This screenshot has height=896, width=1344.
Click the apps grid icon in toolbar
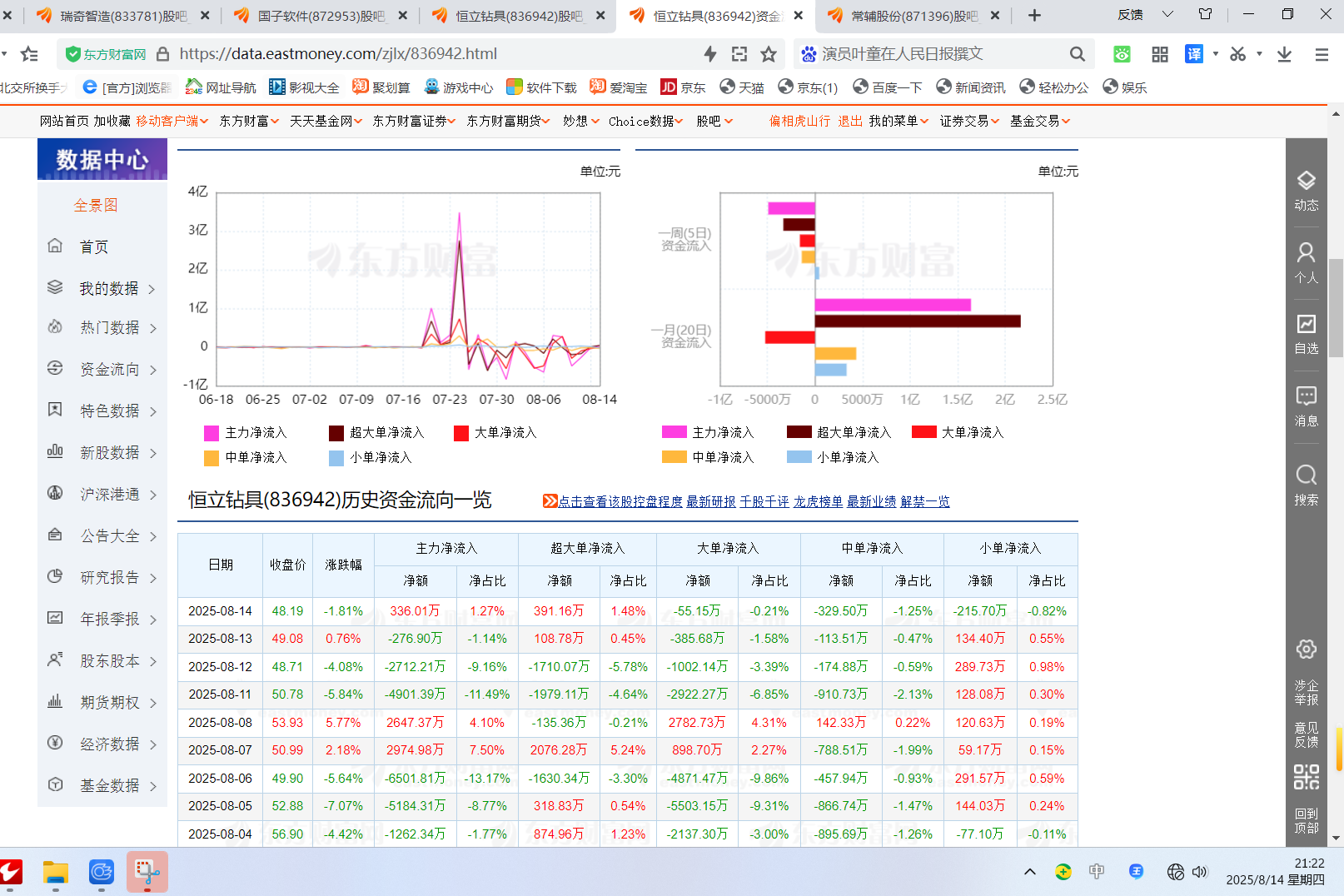pos(1159,54)
